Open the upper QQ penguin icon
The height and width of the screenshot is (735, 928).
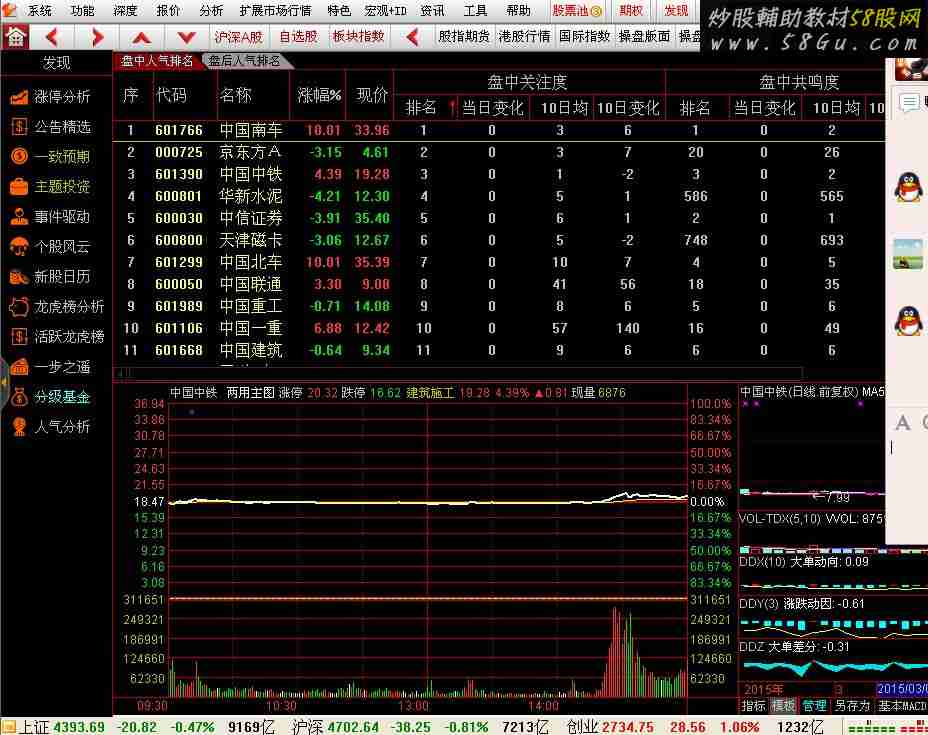[x=908, y=187]
